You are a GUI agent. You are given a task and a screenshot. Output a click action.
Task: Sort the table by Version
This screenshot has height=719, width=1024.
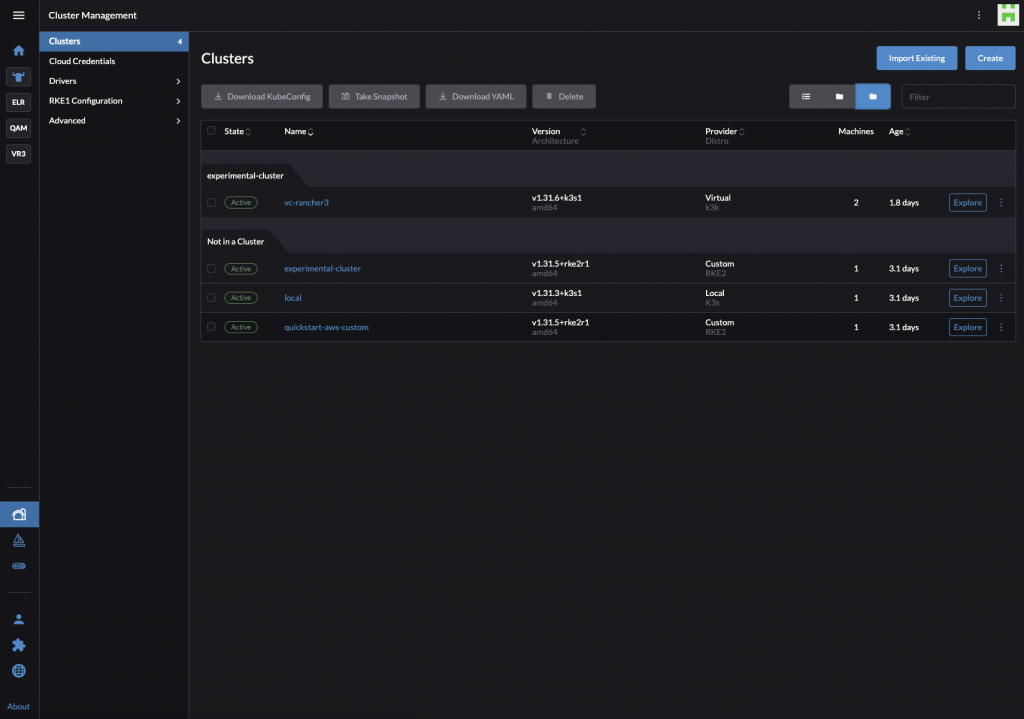tap(558, 131)
